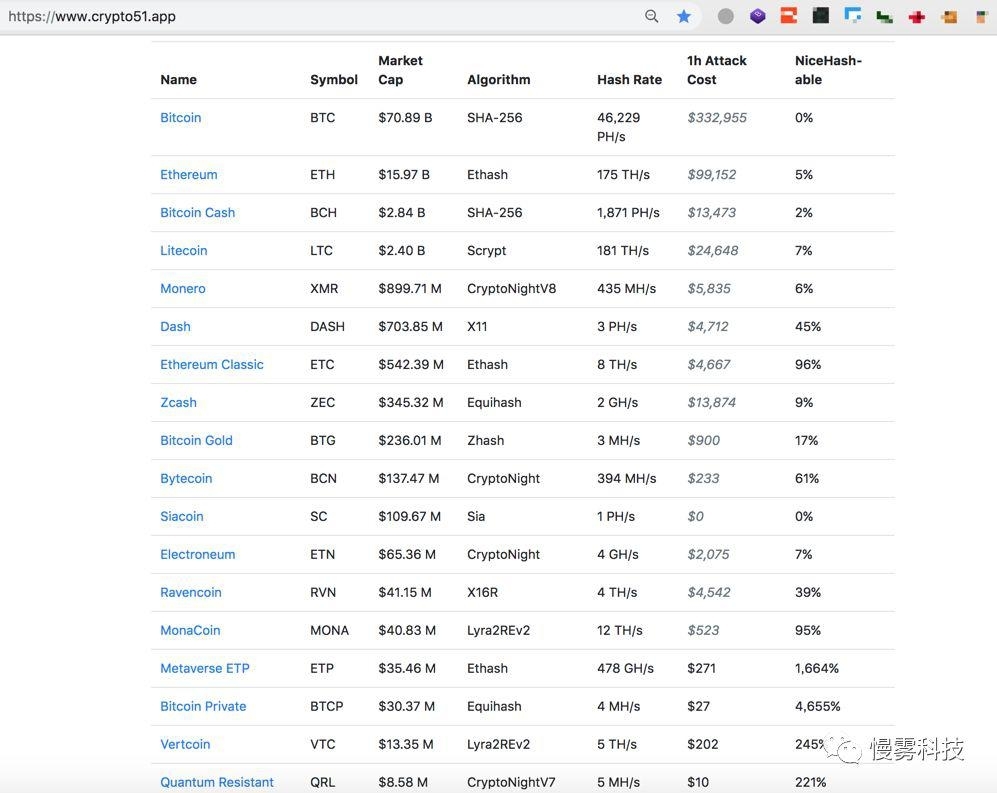997x793 pixels.
Task: Click the 478 GH/s hash rate
Action: pyautogui.click(x=626, y=668)
